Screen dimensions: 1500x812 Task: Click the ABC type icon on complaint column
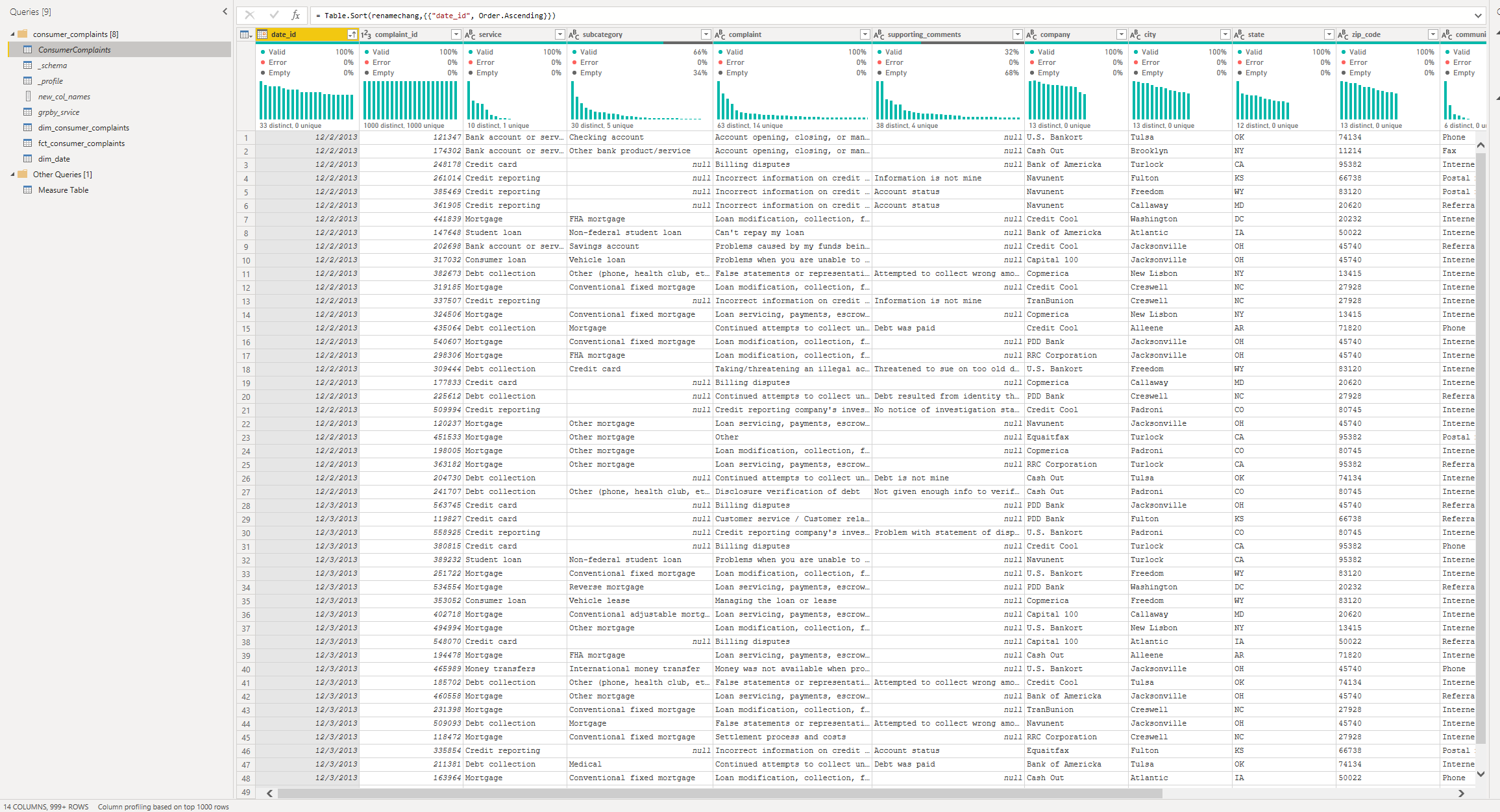coord(720,34)
